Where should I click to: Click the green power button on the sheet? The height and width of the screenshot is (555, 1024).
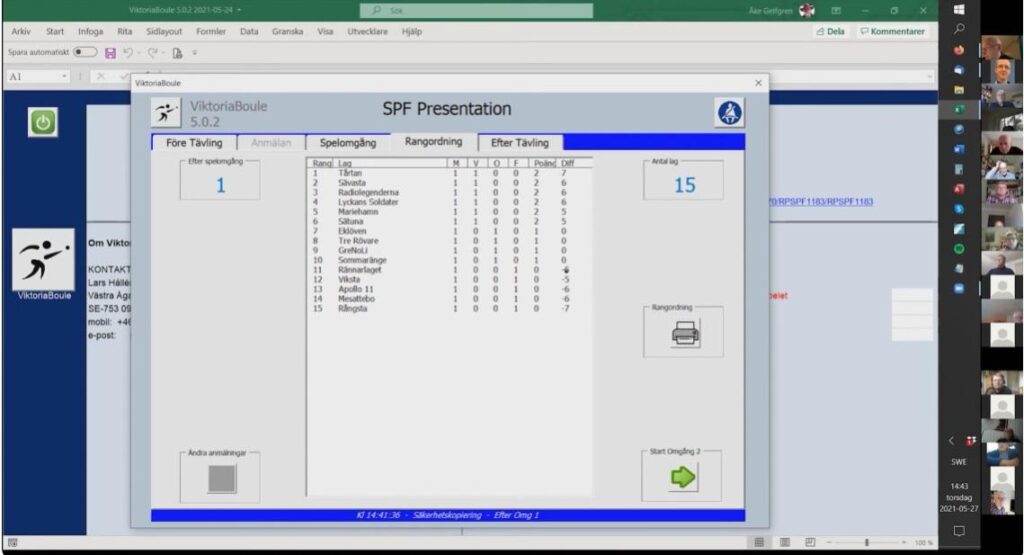(x=42, y=122)
